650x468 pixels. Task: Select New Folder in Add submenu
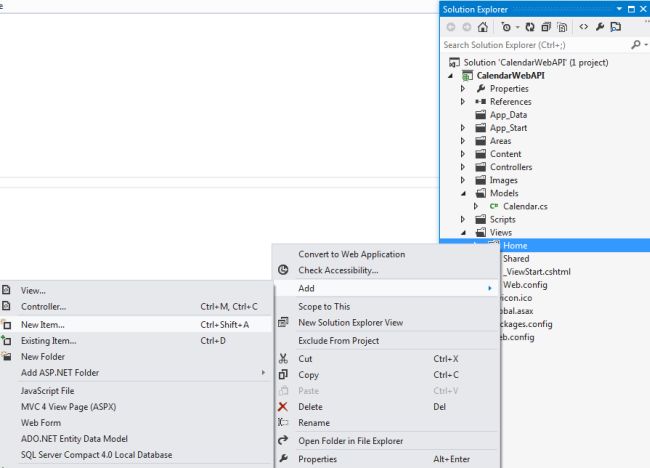[136, 356]
